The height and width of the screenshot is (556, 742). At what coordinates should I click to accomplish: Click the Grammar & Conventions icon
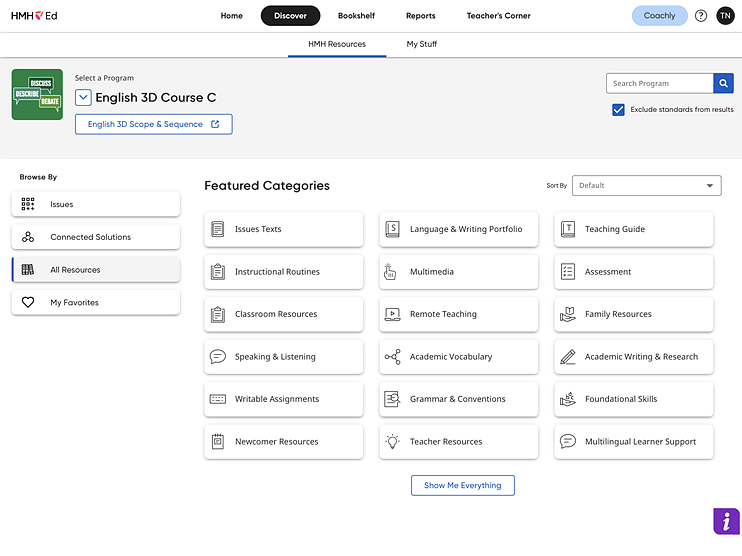pyautogui.click(x=392, y=399)
